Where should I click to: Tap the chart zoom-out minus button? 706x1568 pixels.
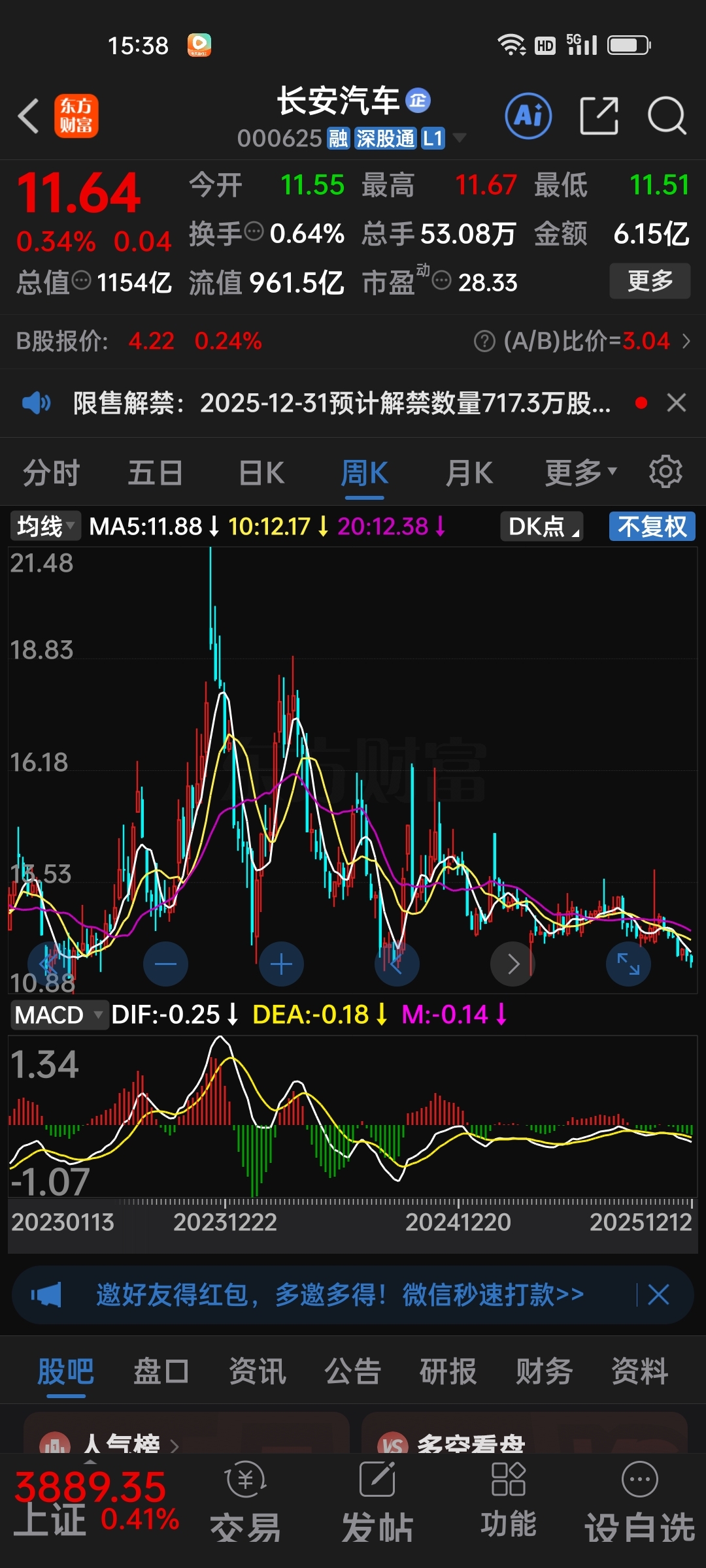coord(166,964)
